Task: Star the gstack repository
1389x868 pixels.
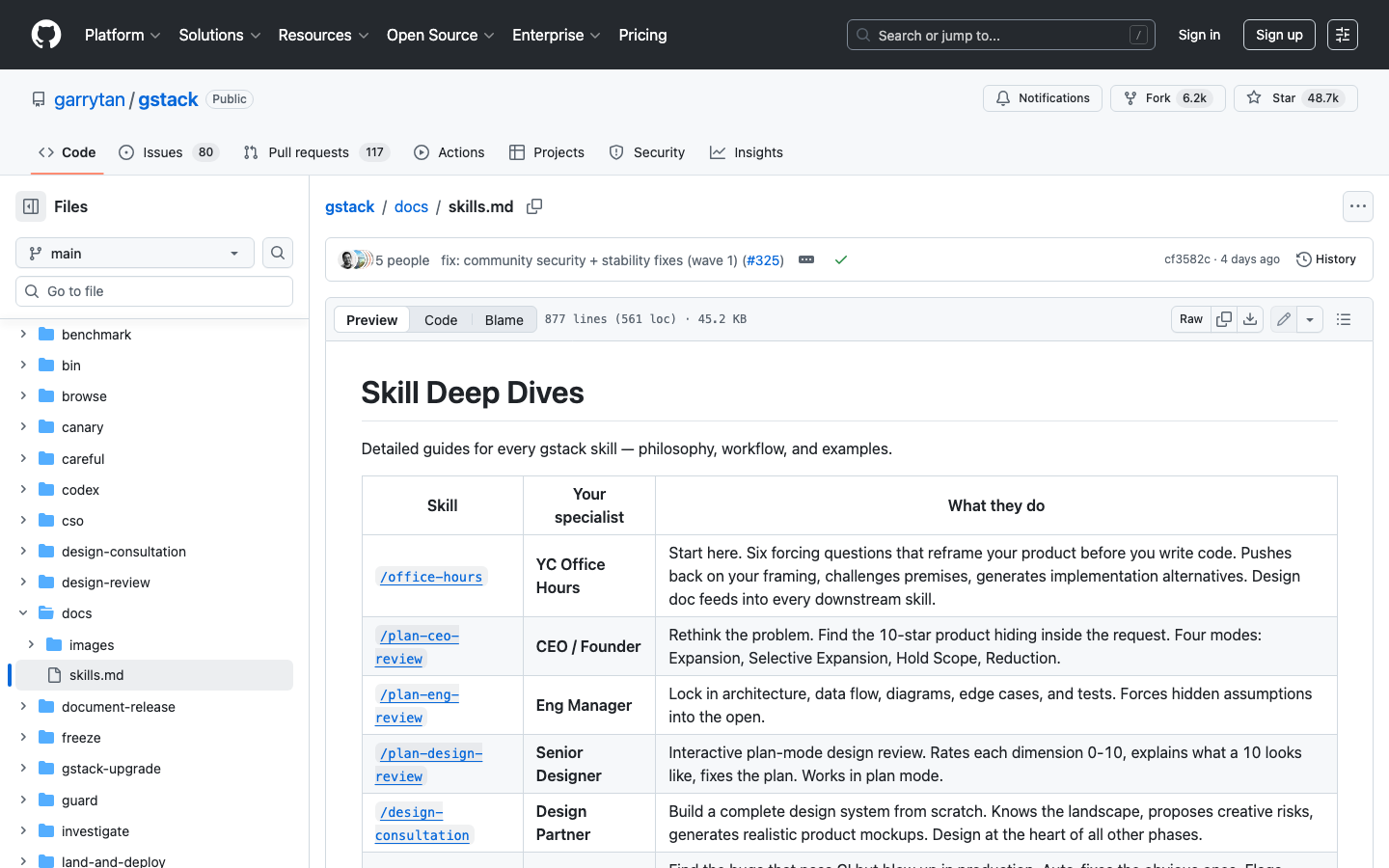Action: pyautogui.click(x=1295, y=98)
